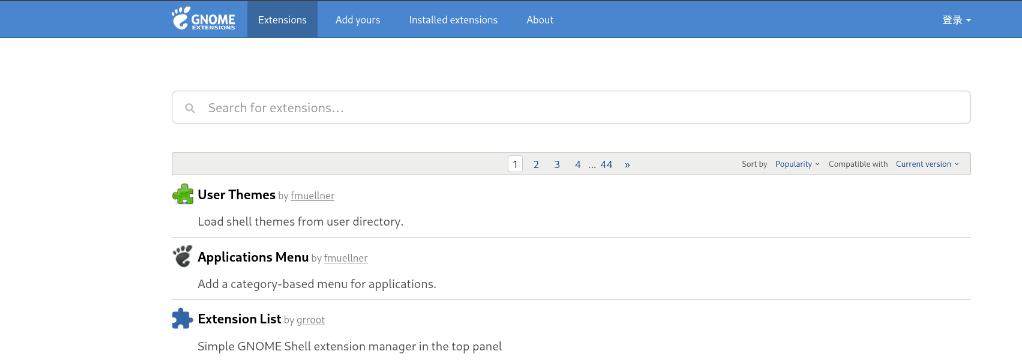Go to results page 3
Screen dimensions: 1022x361
tap(557, 164)
